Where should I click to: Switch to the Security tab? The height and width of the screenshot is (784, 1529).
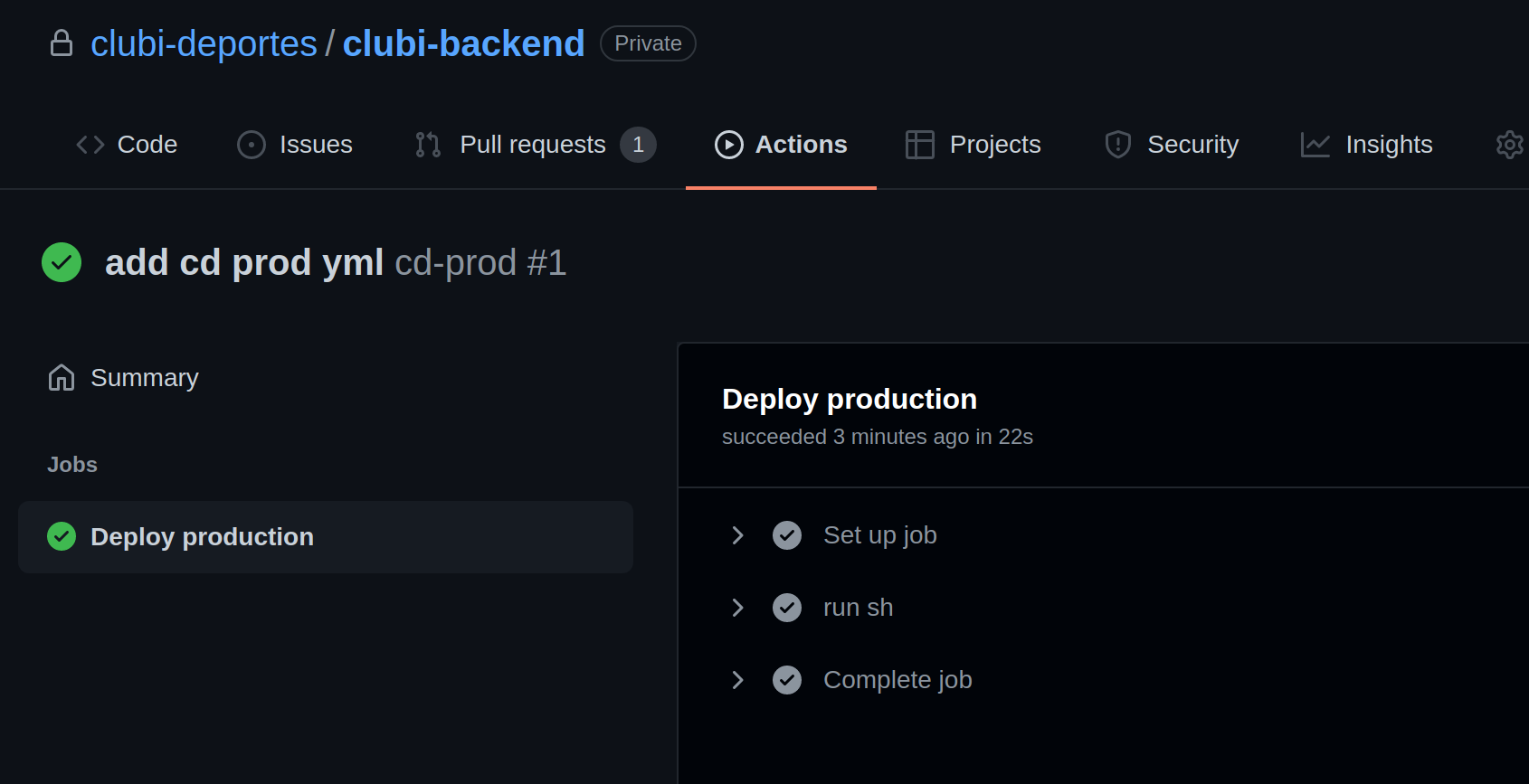1192,145
